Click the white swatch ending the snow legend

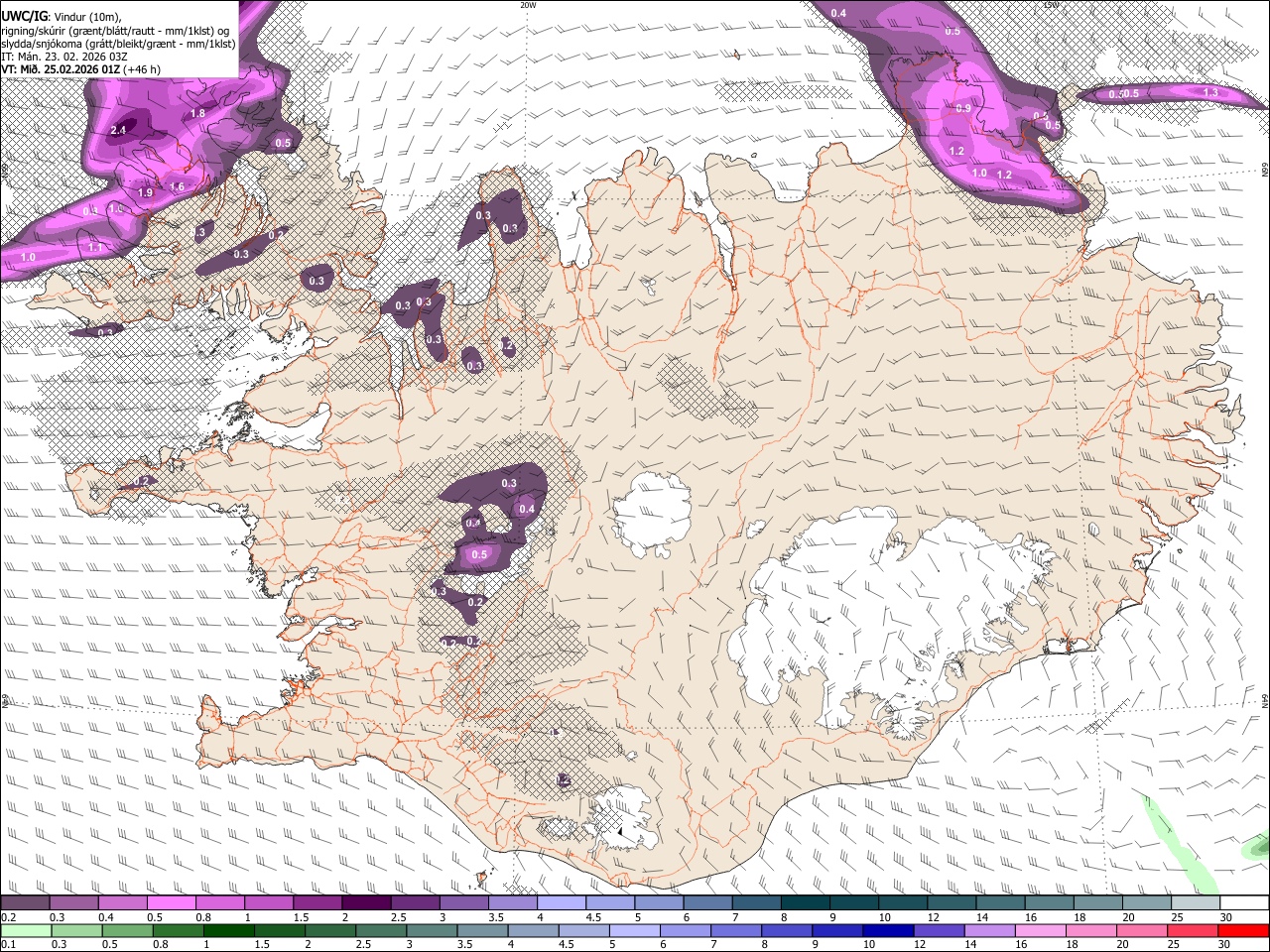pyautogui.click(x=1244, y=903)
